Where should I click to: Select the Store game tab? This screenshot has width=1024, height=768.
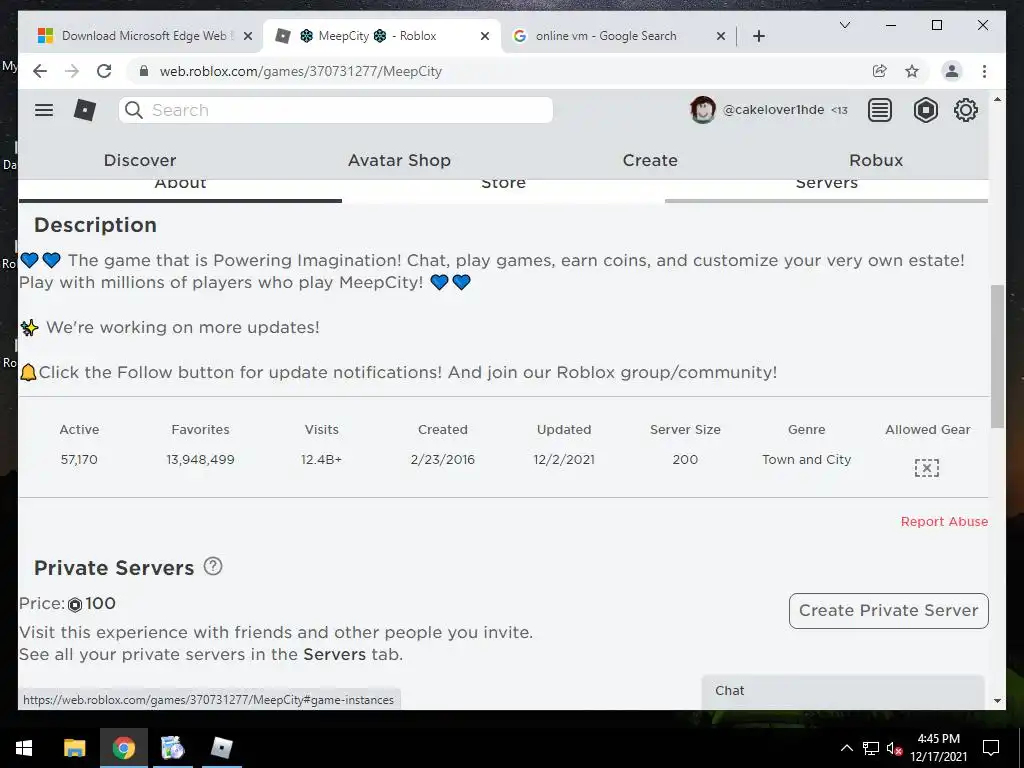click(503, 189)
